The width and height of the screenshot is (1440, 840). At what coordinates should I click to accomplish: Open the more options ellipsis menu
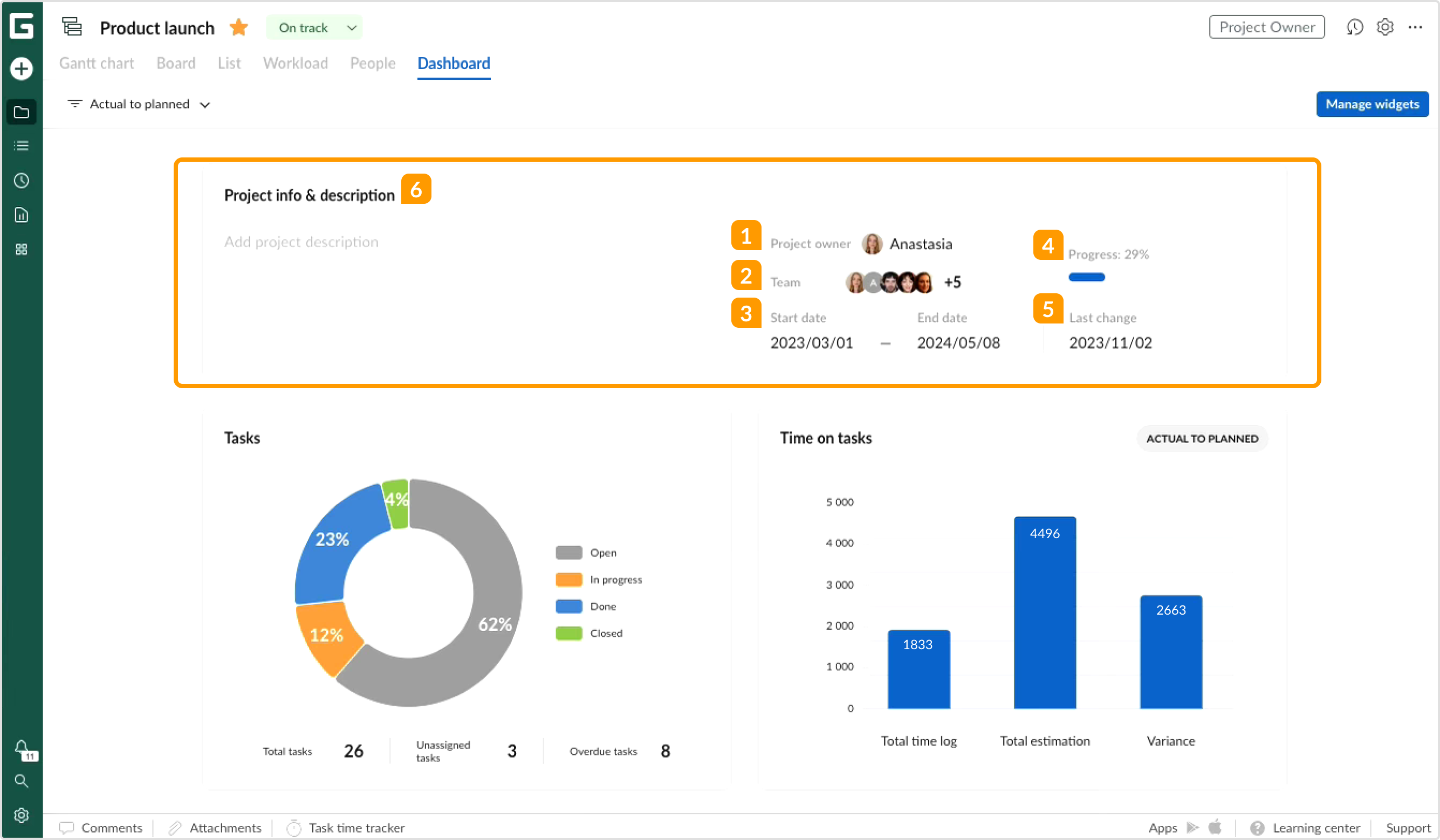tap(1415, 27)
